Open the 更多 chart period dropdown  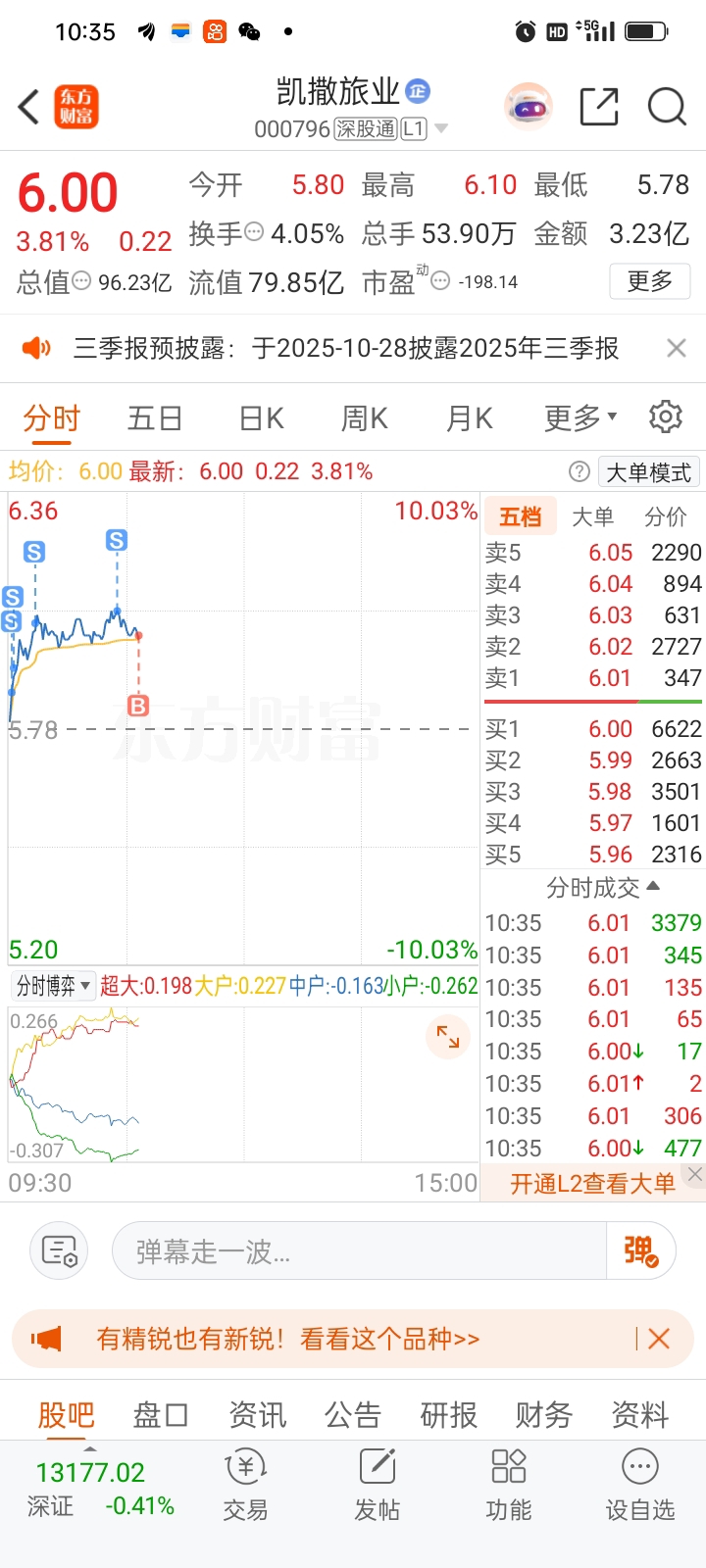(x=580, y=418)
